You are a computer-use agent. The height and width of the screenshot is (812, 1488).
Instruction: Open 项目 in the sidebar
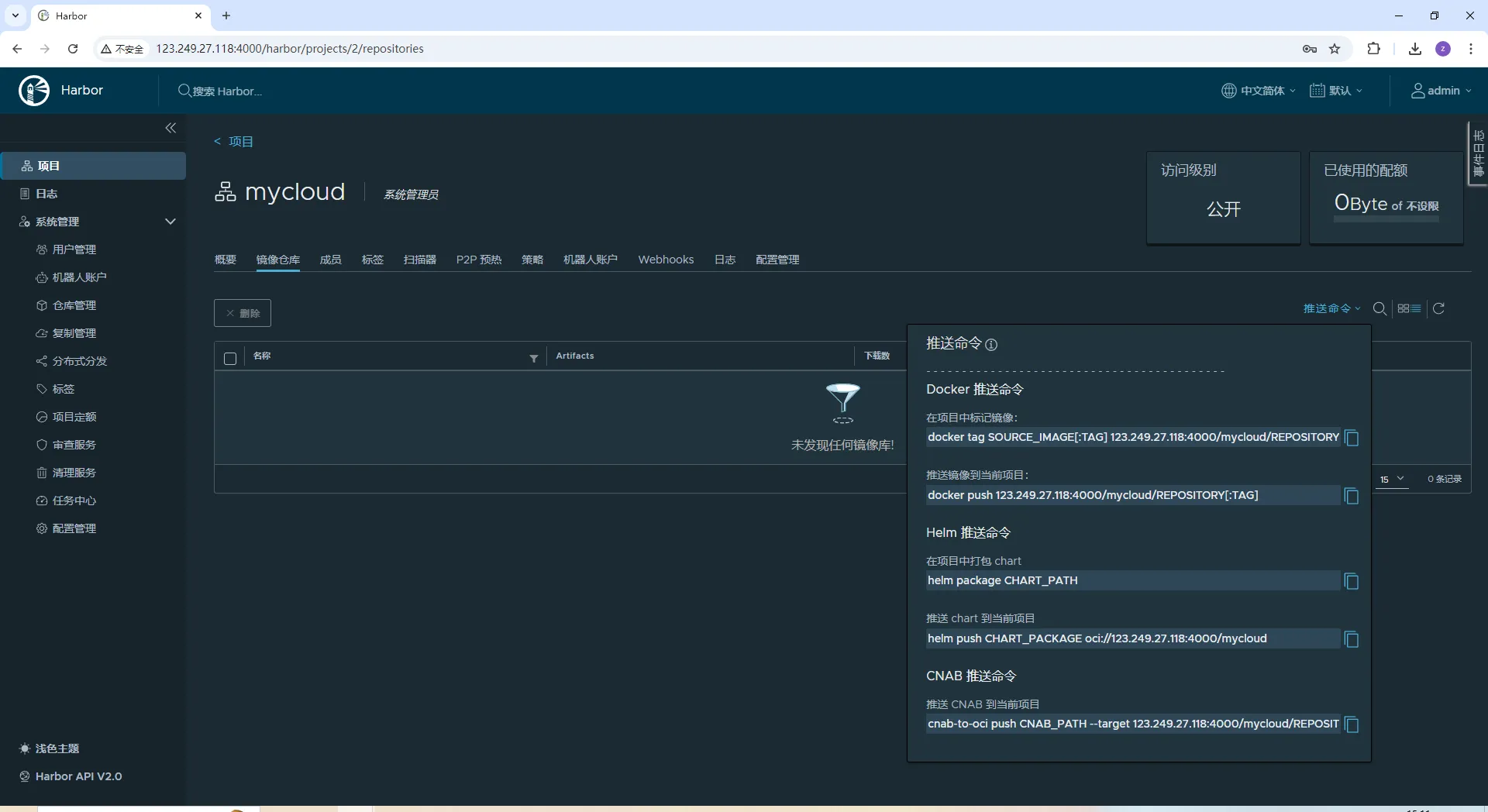(x=93, y=166)
